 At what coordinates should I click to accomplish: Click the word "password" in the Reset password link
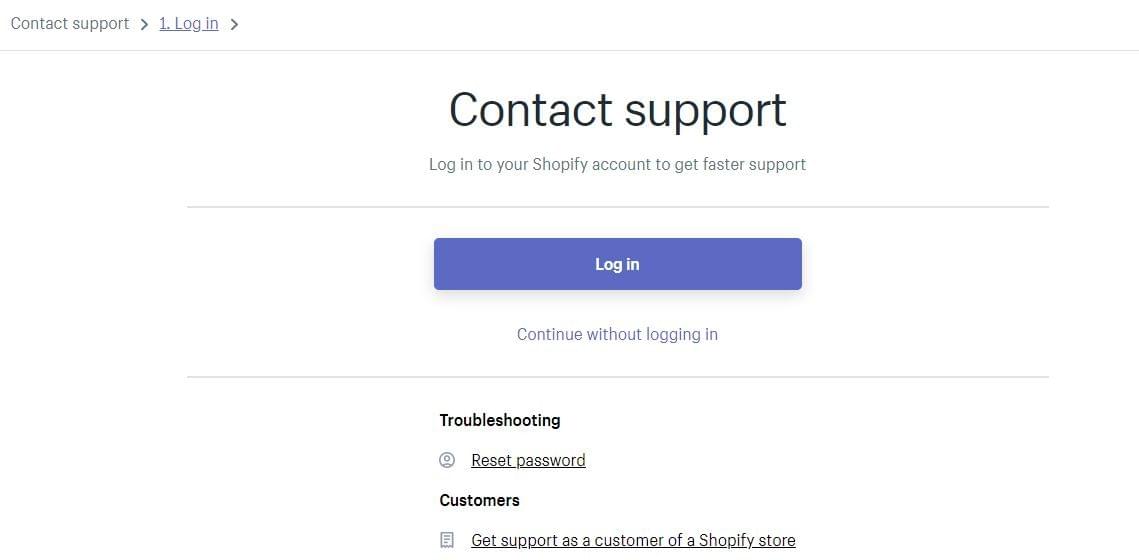[551, 460]
